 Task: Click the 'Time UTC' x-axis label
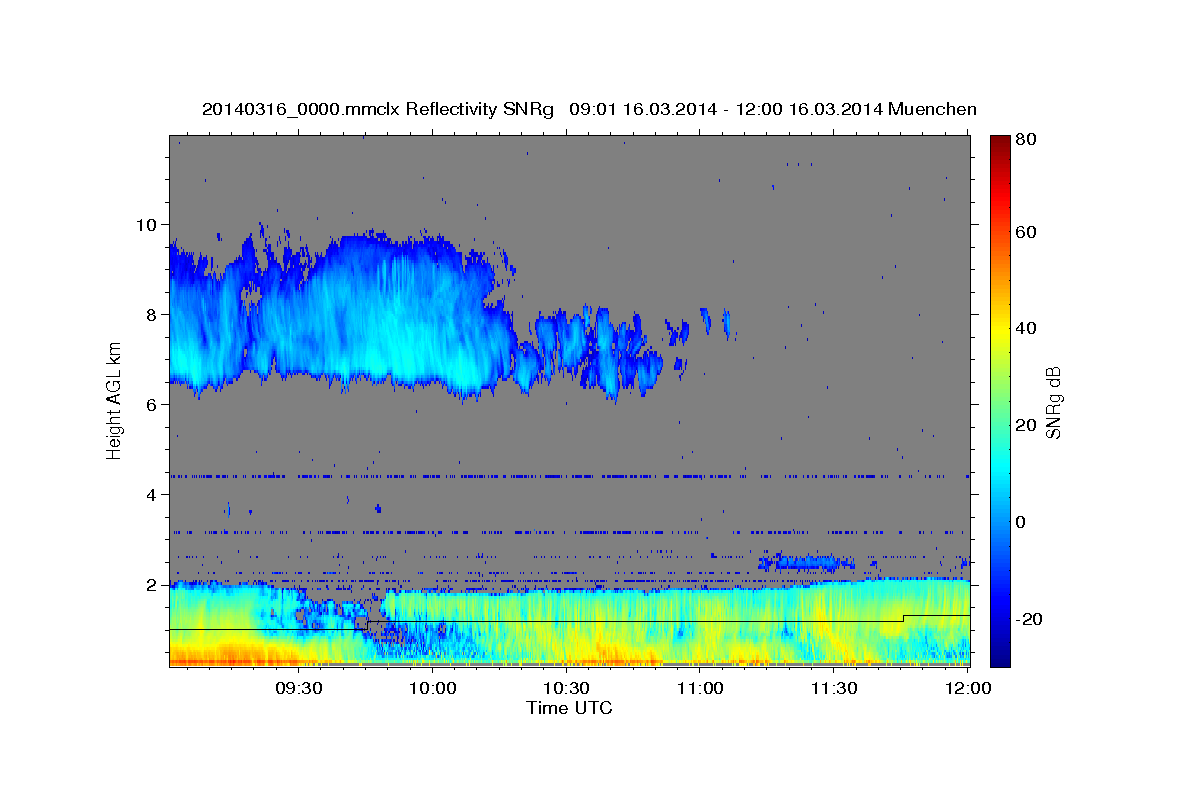569,708
